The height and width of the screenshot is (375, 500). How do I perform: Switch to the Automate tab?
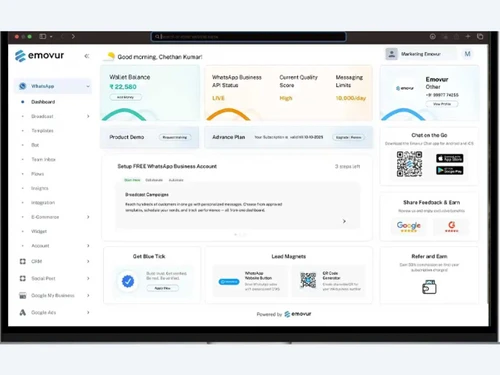click(176, 180)
